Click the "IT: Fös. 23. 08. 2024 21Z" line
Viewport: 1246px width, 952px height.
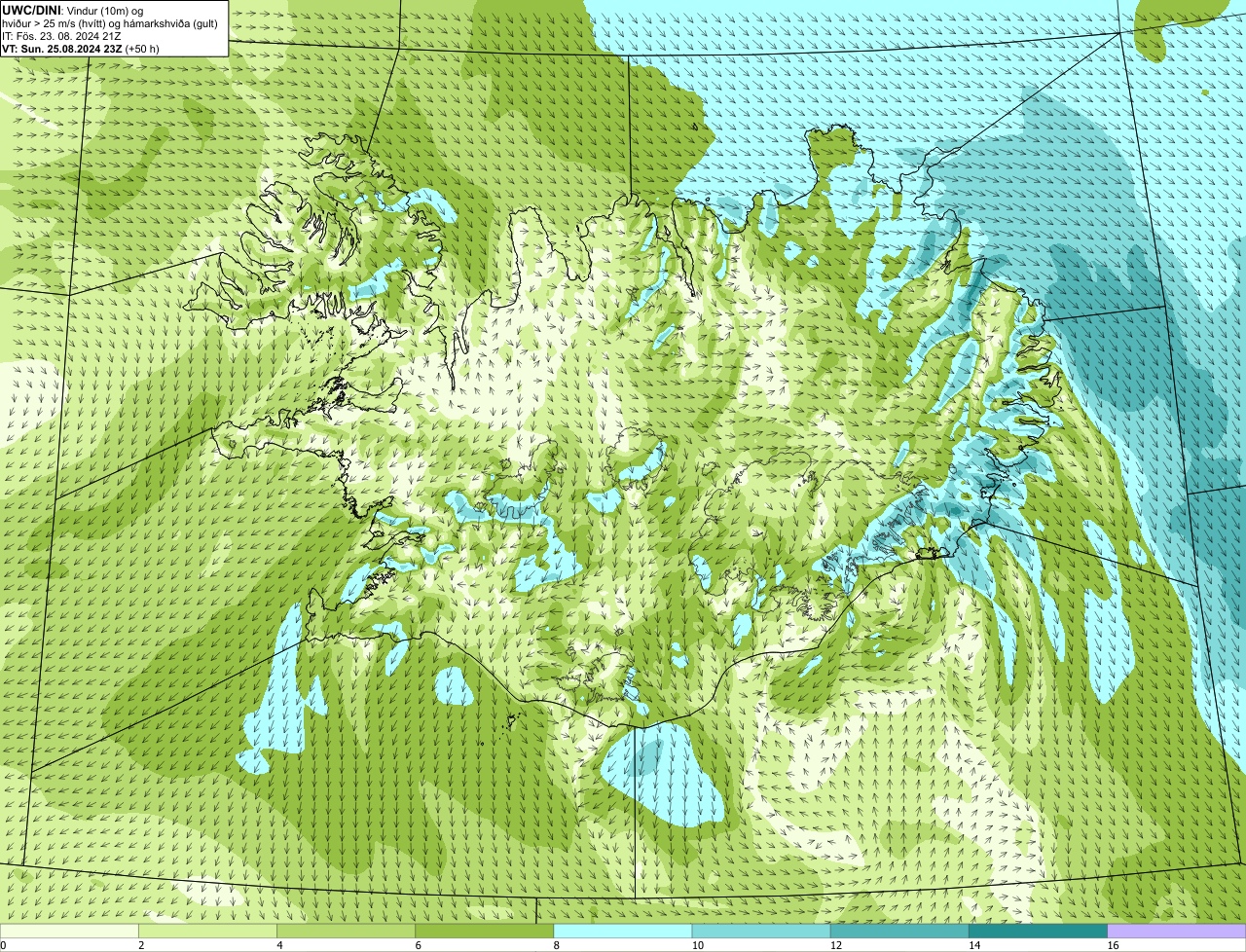tap(61, 36)
